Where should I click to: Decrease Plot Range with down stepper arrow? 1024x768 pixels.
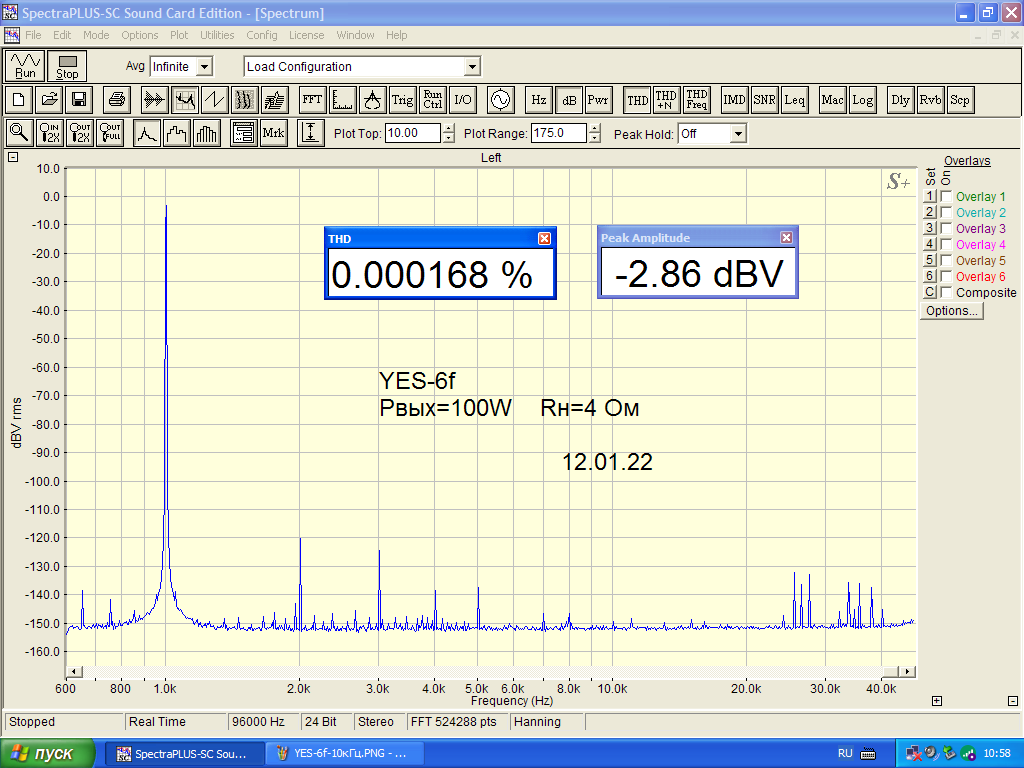coord(594,138)
